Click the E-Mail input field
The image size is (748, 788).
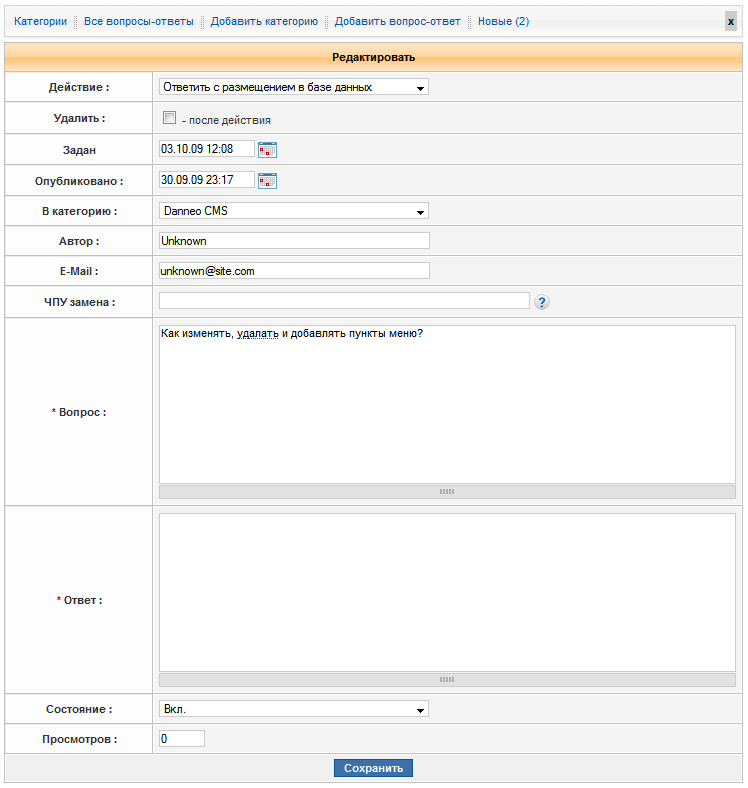(293, 271)
